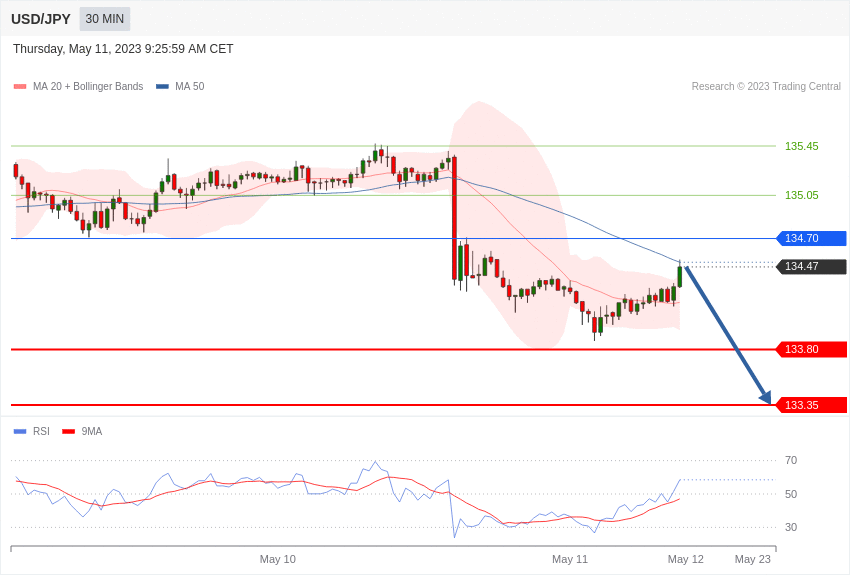850x576 pixels.
Task: Click the RSI 30 level label
Action: point(791,527)
